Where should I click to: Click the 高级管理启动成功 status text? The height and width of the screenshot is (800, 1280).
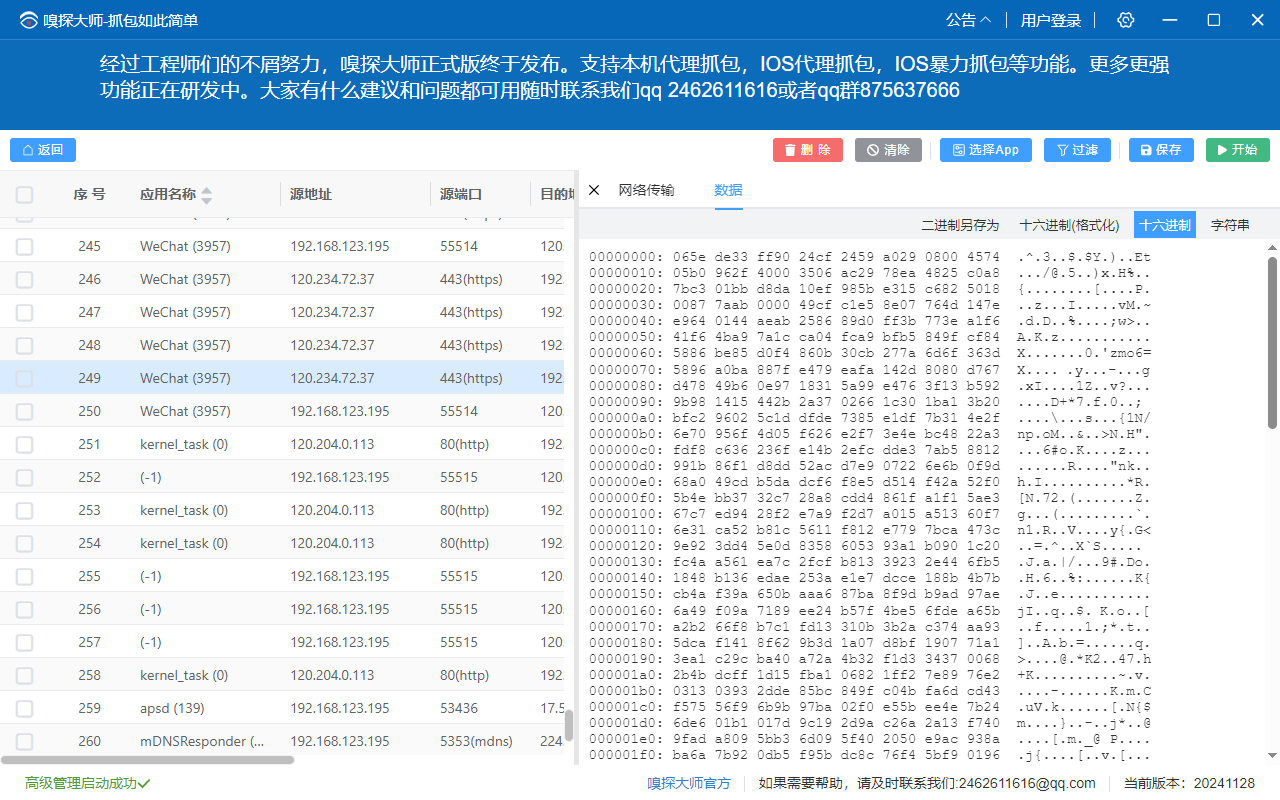click(x=87, y=783)
